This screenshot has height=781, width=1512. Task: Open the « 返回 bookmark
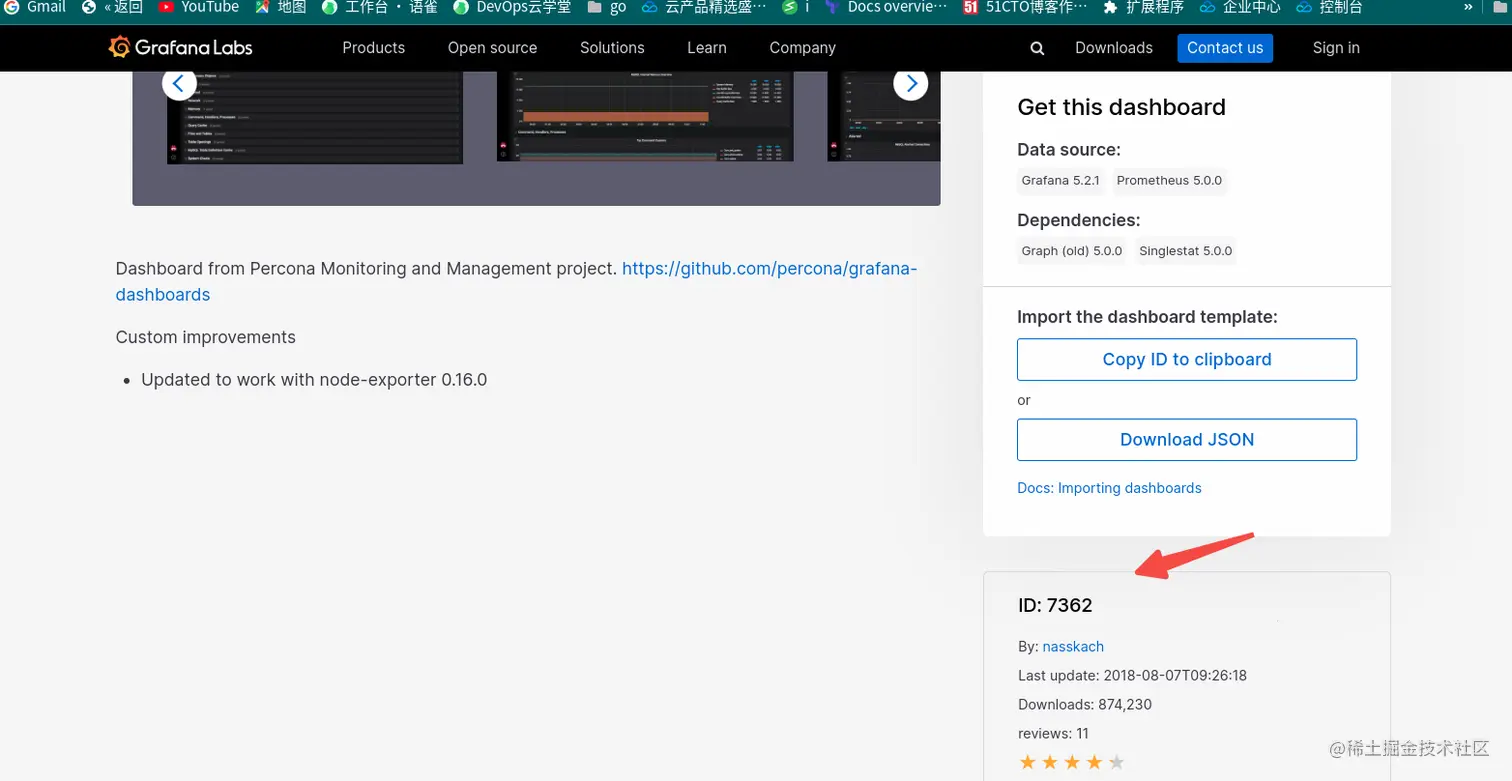pos(112,7)
